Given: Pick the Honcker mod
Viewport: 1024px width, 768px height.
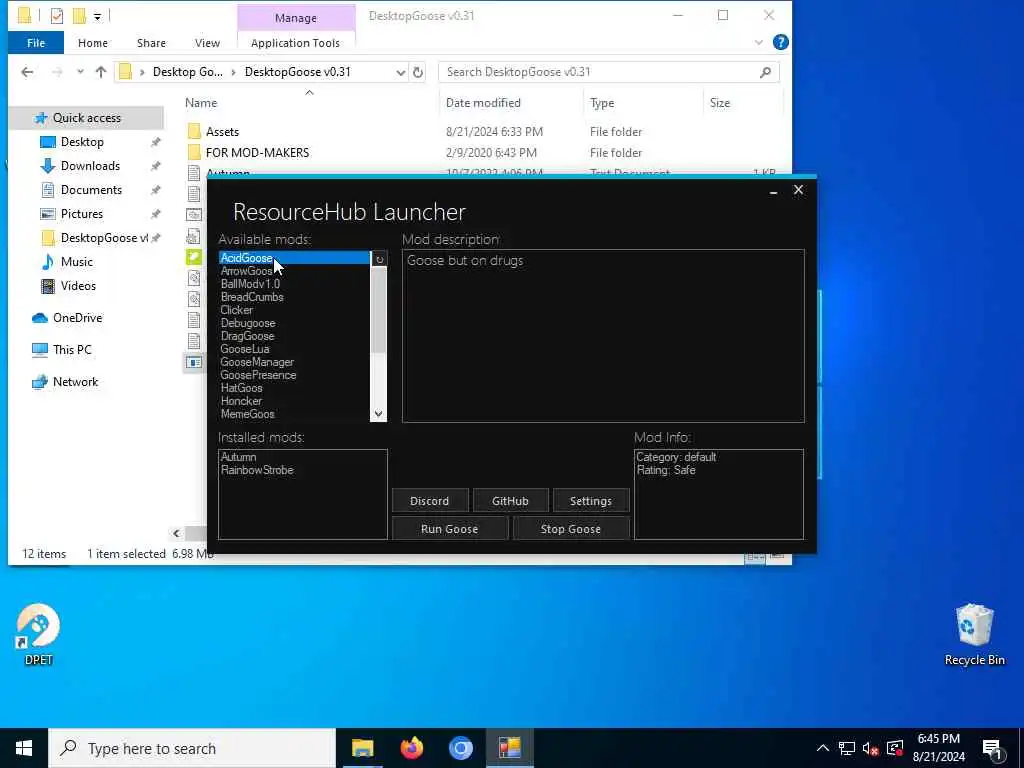Looking at the screenshot, I should click(x=242, y=401).
